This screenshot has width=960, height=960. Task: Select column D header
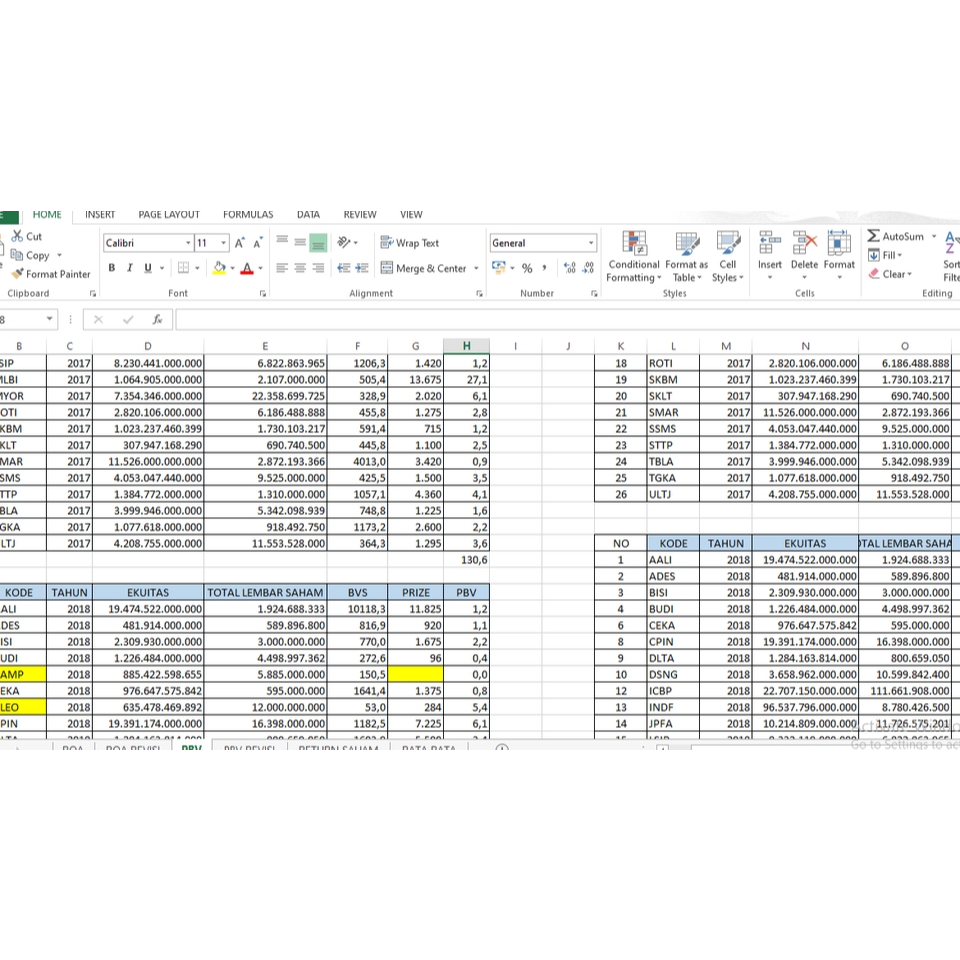[148, 346]
